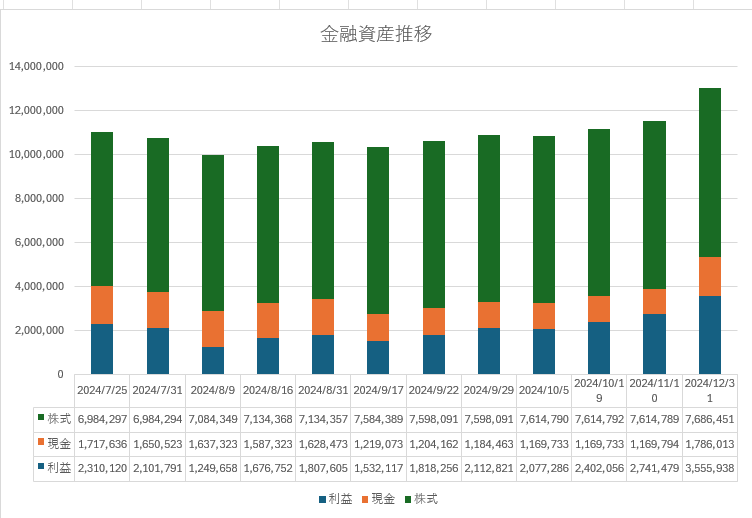Click the 株式 value 7,686,451 in data table
The width and height of the screenshot is (752, 518).
pyautogui.click(x=710, y=417)
